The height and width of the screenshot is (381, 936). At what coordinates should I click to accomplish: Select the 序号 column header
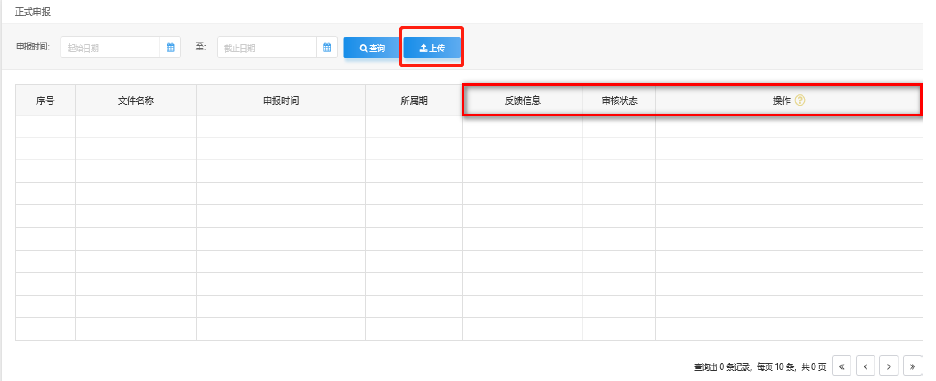tap(45, 100)
